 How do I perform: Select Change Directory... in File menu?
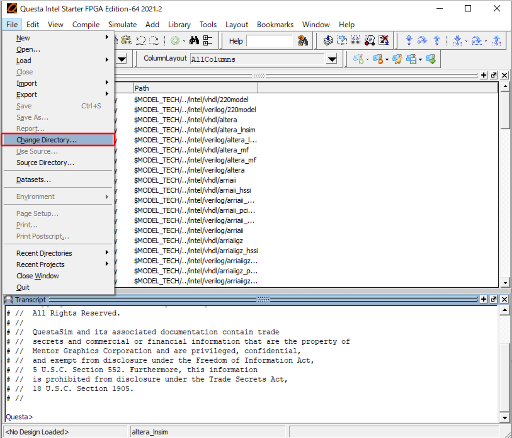tap(58, 140)
